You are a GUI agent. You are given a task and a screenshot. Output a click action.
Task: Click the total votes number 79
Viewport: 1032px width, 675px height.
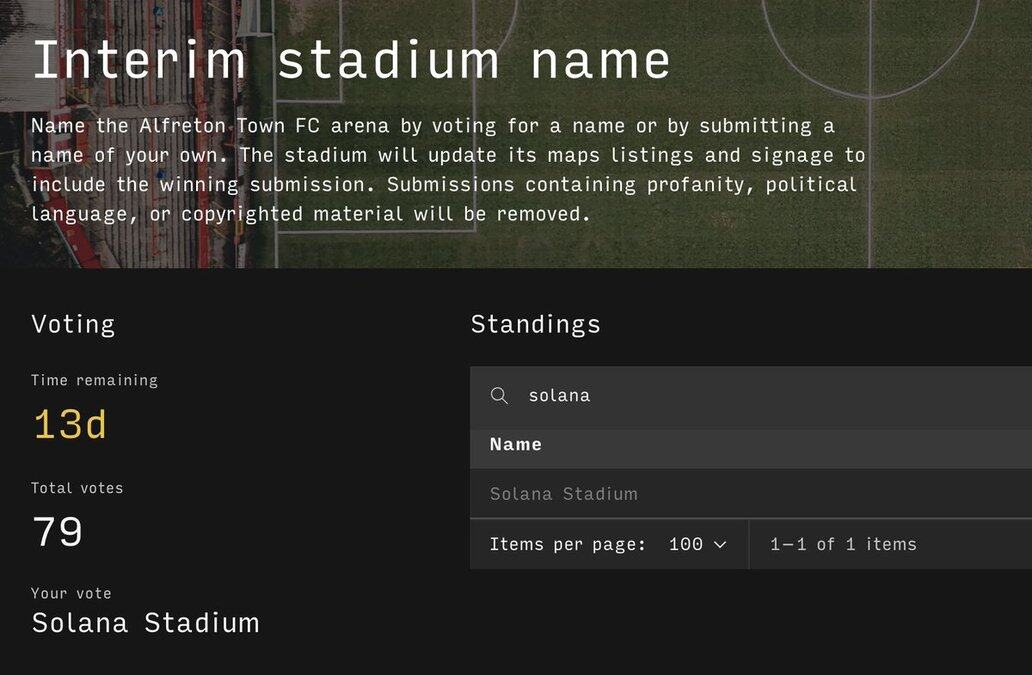[57, 532]
